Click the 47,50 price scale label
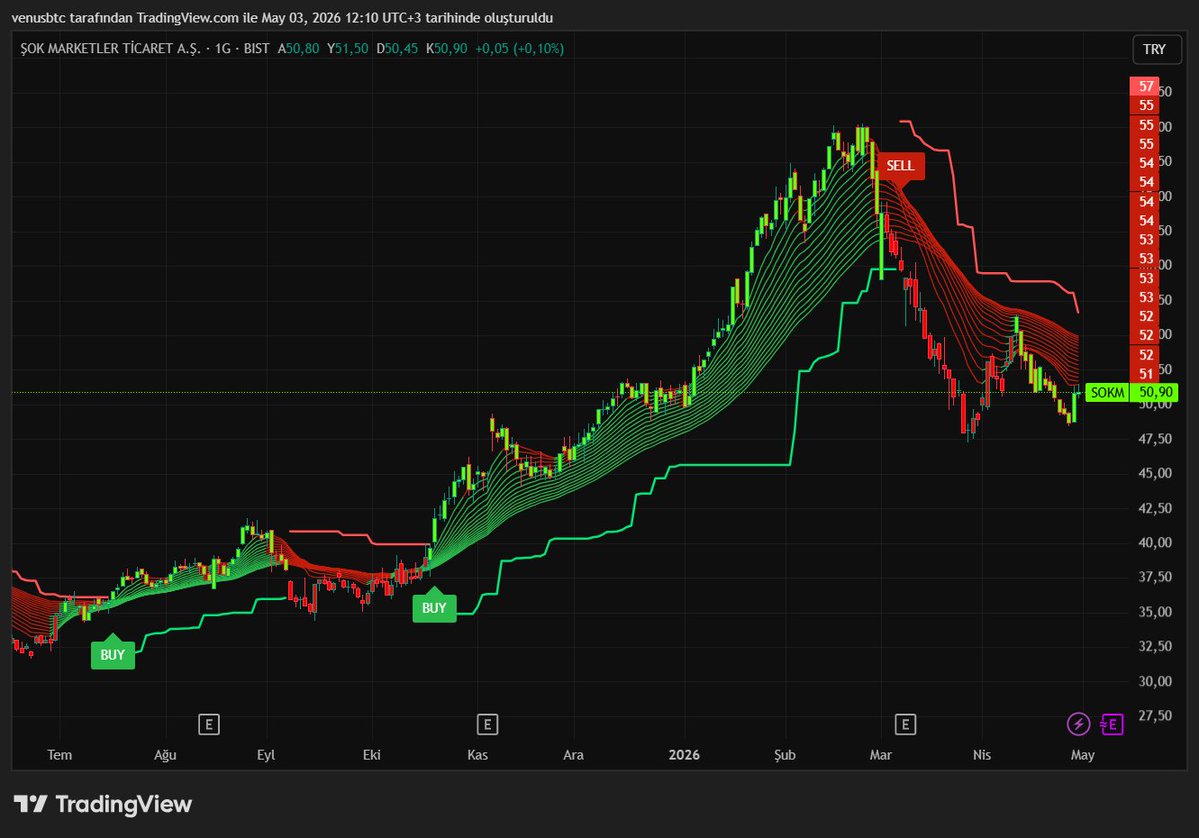The image size is (1199, 838). click(x=1155, y=439)
